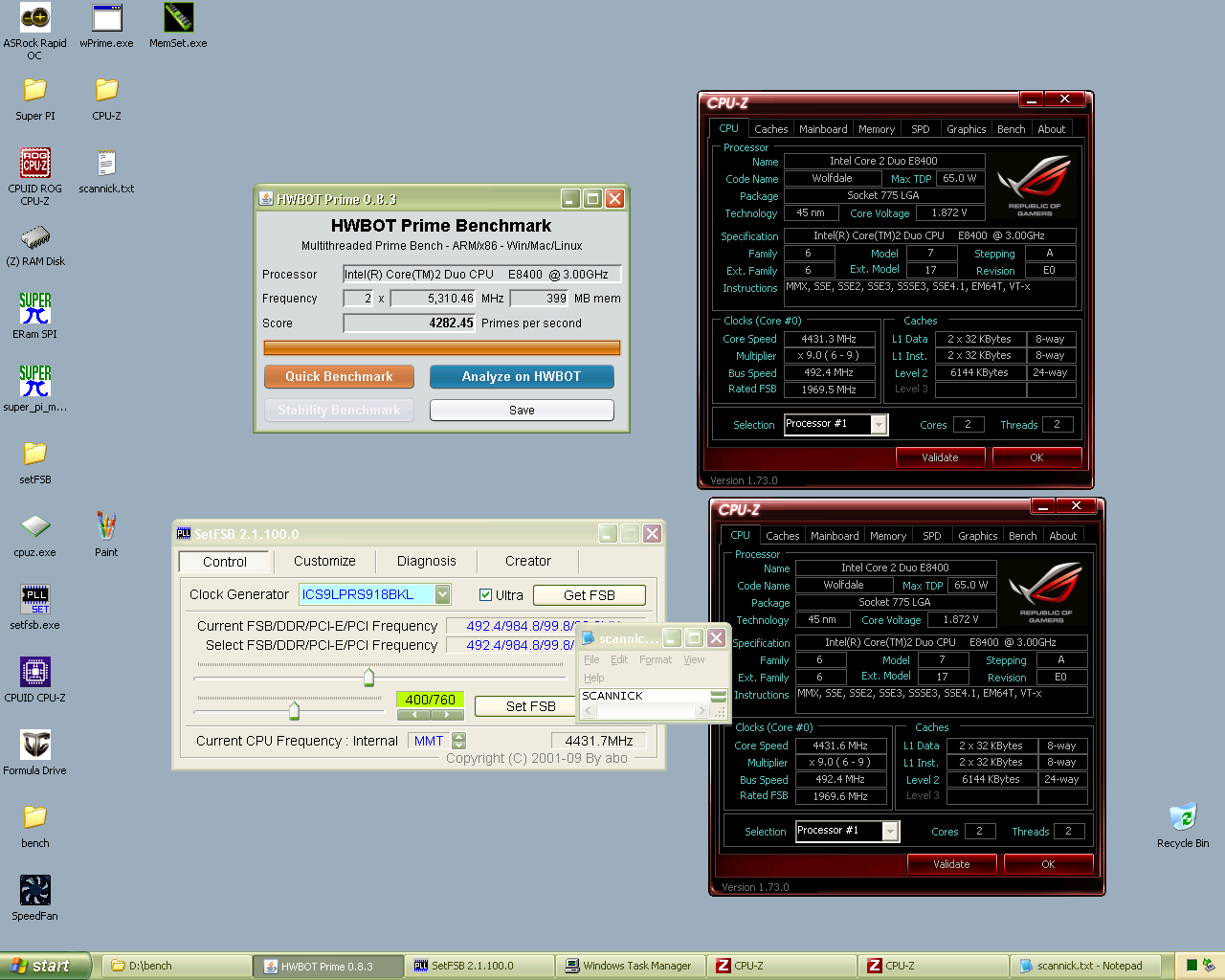
Task: Open the ASRock Rapid OC desktop icon
Action: [x=34, y=31]
